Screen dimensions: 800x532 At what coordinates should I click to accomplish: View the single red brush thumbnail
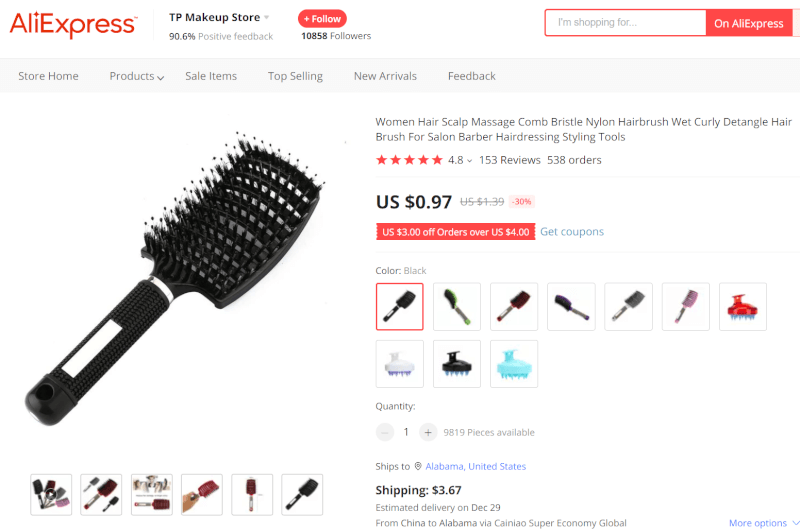pos(252,494)
